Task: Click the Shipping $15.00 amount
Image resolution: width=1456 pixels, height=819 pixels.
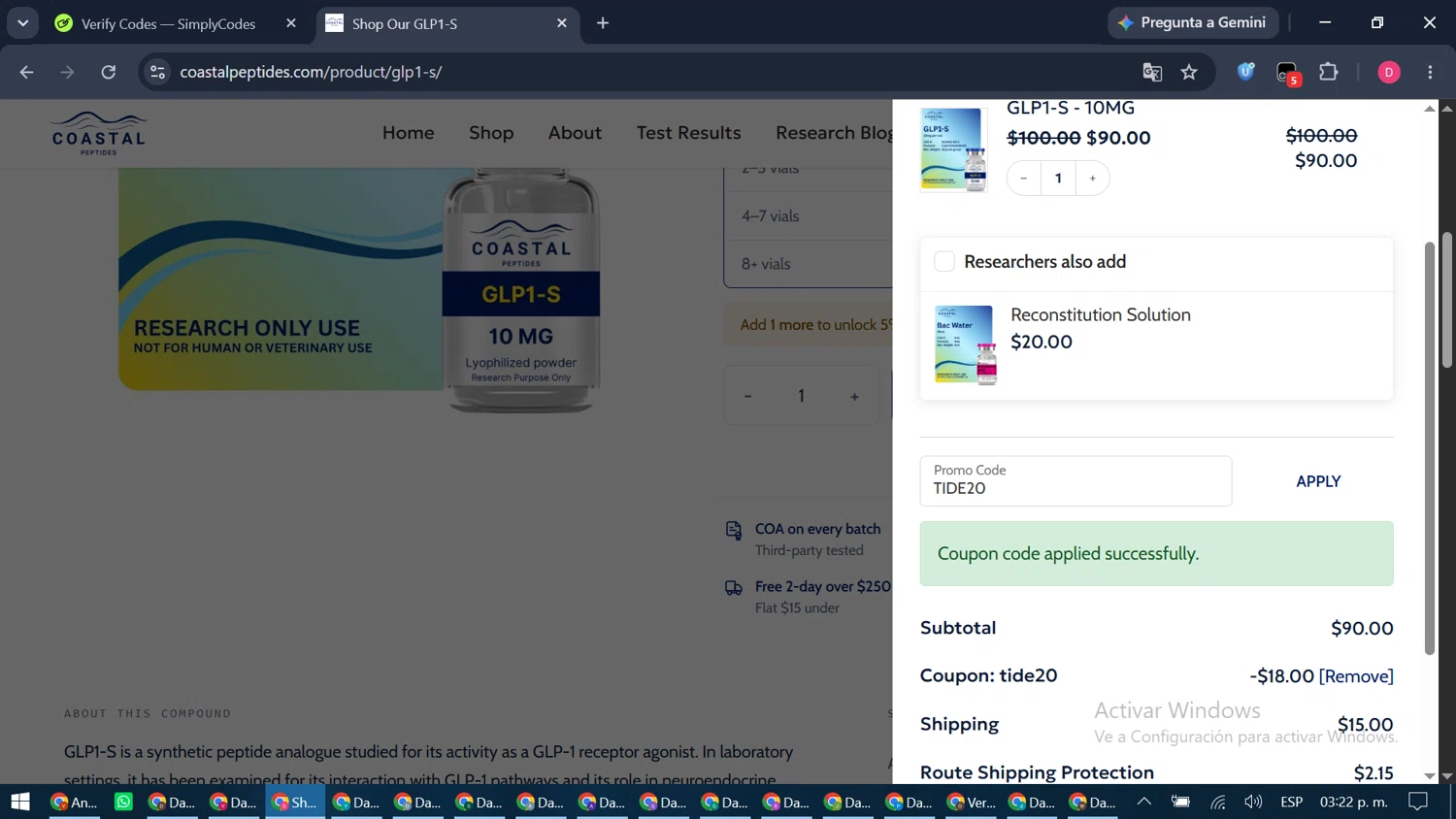Action: [x=1365, y=724]
